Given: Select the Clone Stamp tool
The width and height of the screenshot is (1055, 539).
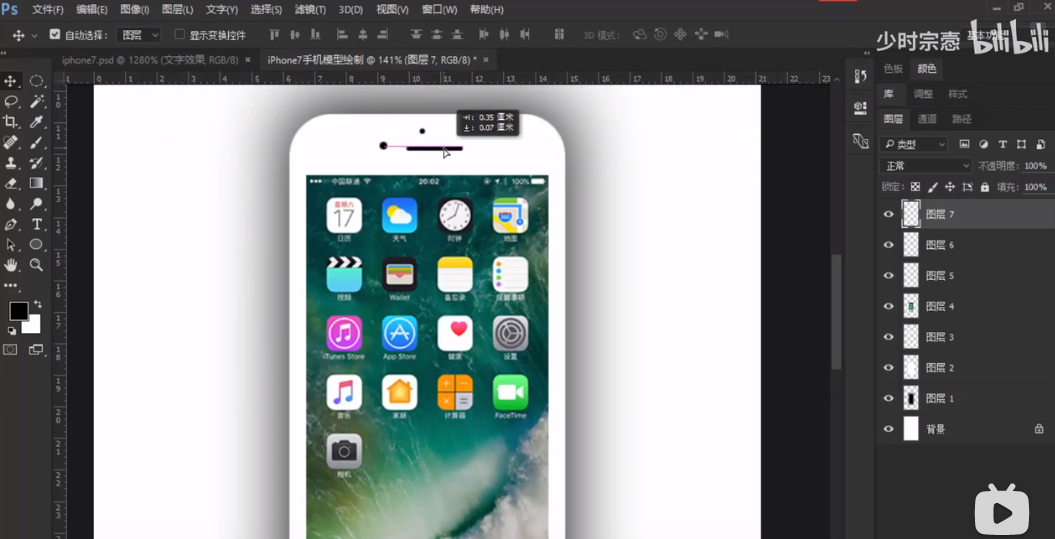Looking at the screenshot, I should 11,163.
